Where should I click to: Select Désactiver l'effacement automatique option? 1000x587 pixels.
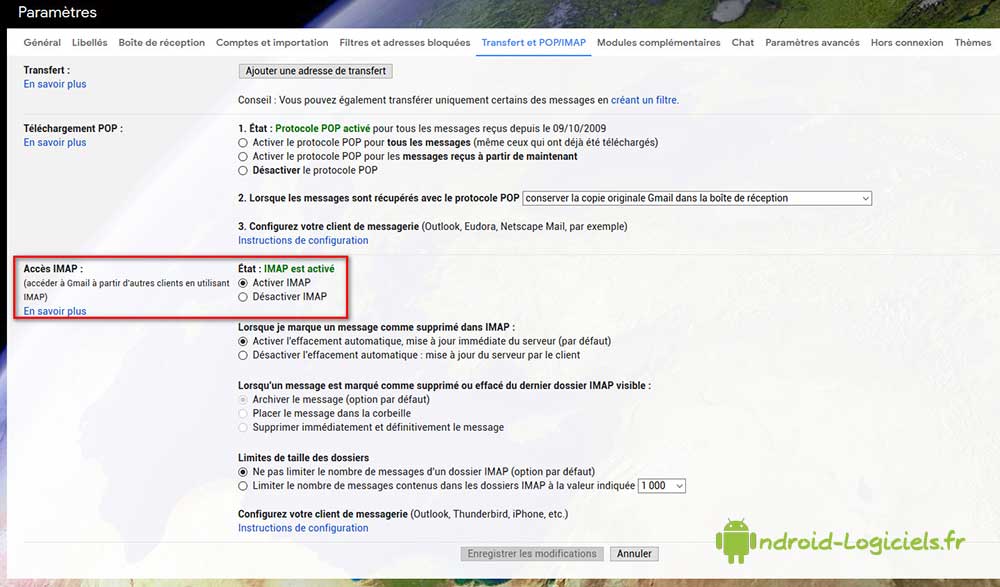tap(243, 355)
